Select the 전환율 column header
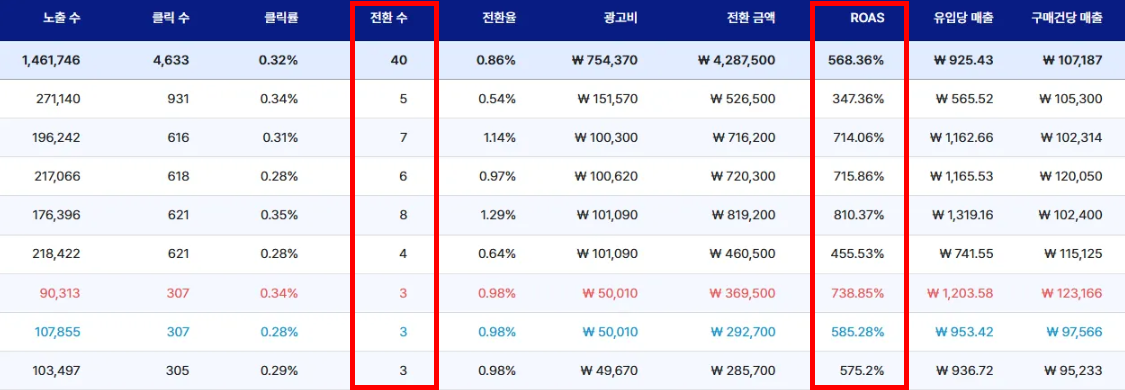Screen dimensions: 1125x390 coord(499,19)
